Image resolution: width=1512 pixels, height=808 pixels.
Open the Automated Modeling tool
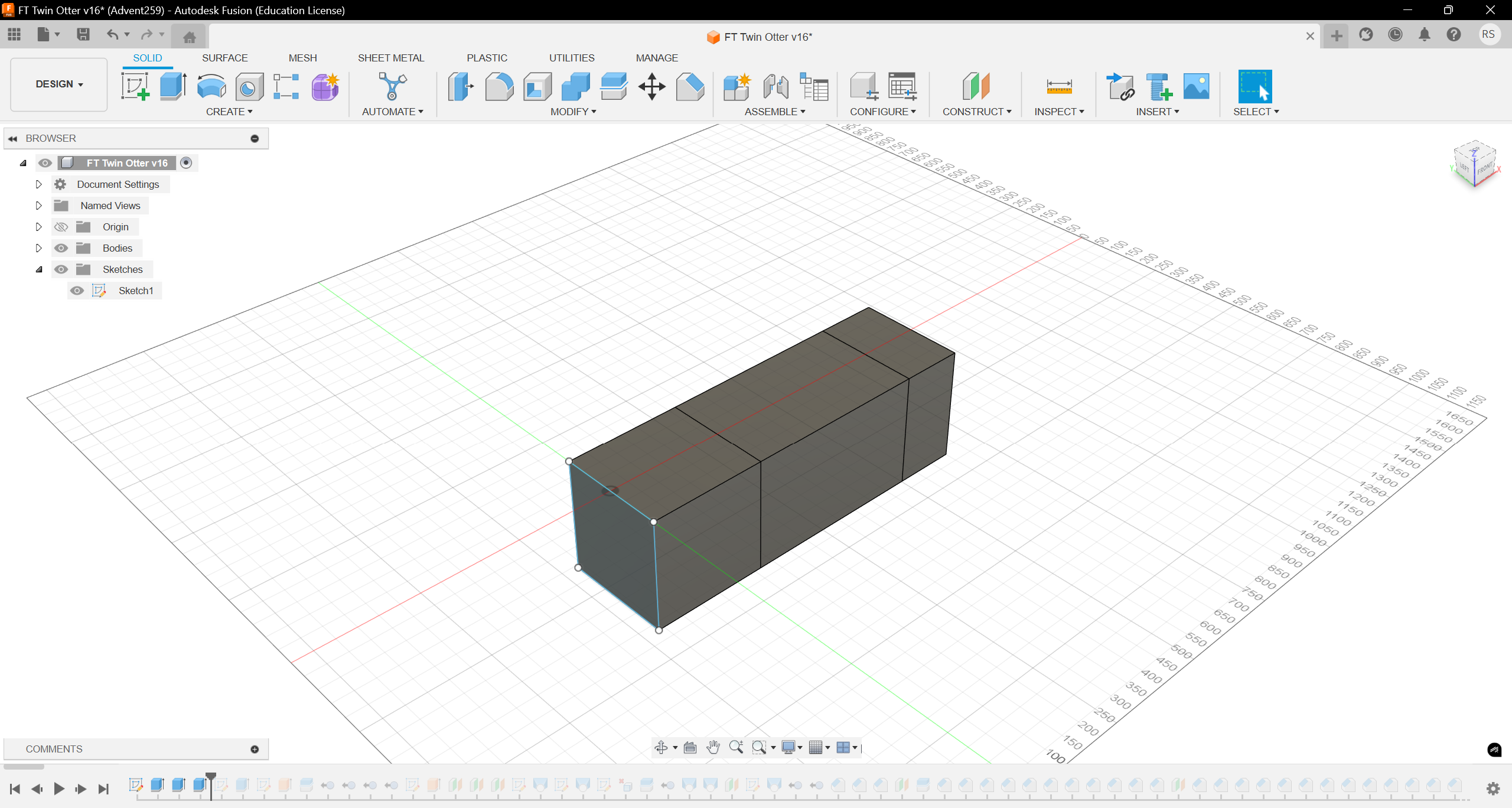[392, 86]
